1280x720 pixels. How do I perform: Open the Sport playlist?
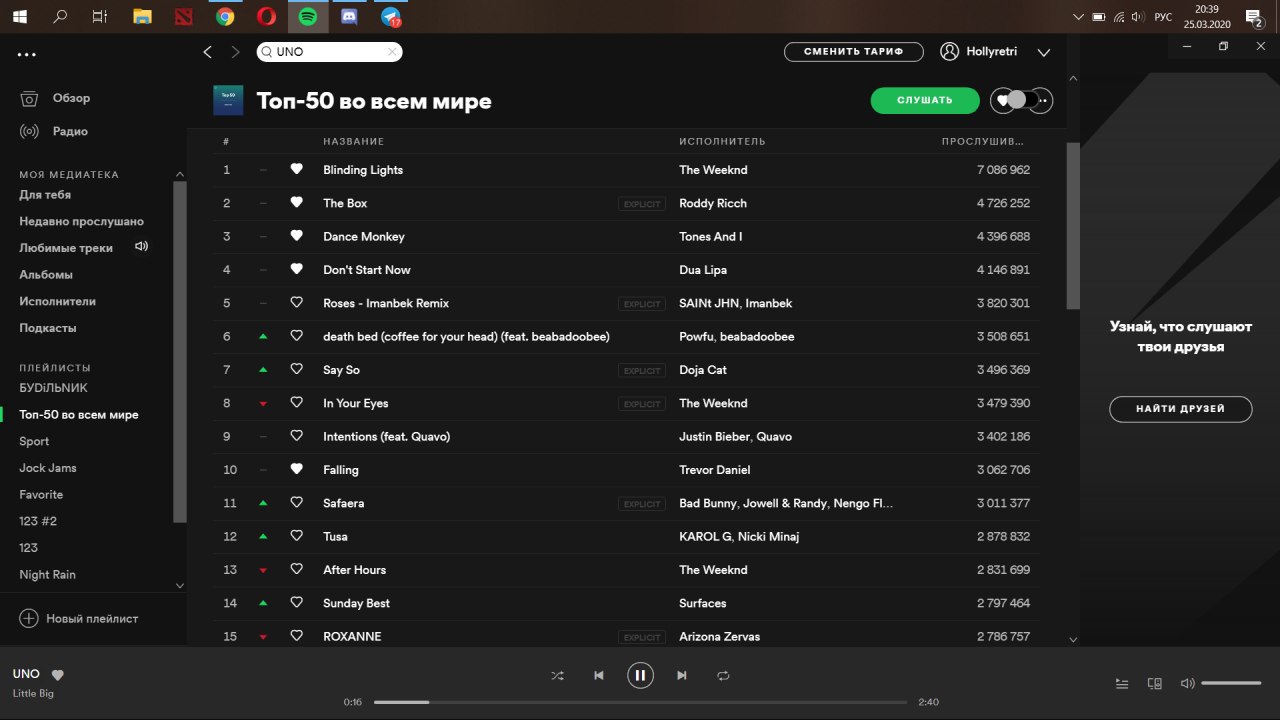click(34, 441)
